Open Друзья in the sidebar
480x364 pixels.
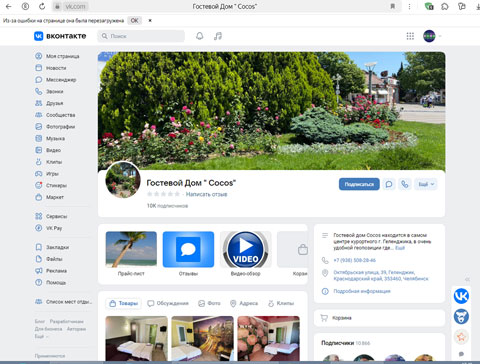click(x=49, y=103)
